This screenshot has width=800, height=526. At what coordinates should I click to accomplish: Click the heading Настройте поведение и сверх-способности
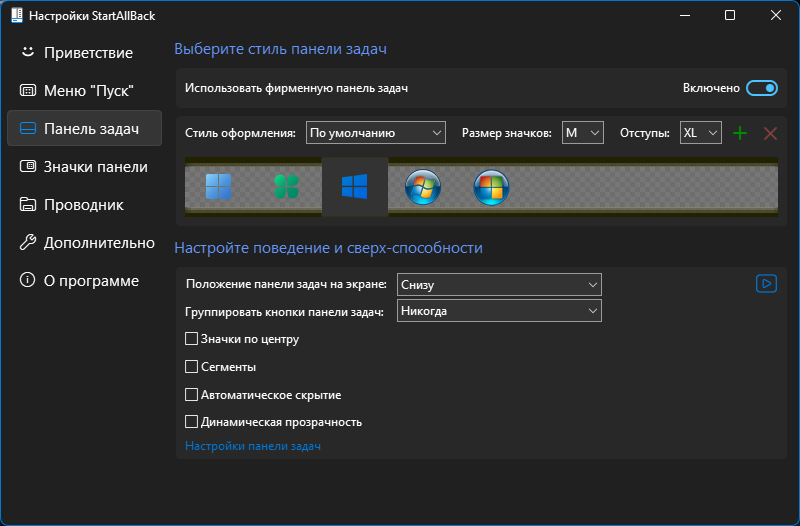pos(328,248)
